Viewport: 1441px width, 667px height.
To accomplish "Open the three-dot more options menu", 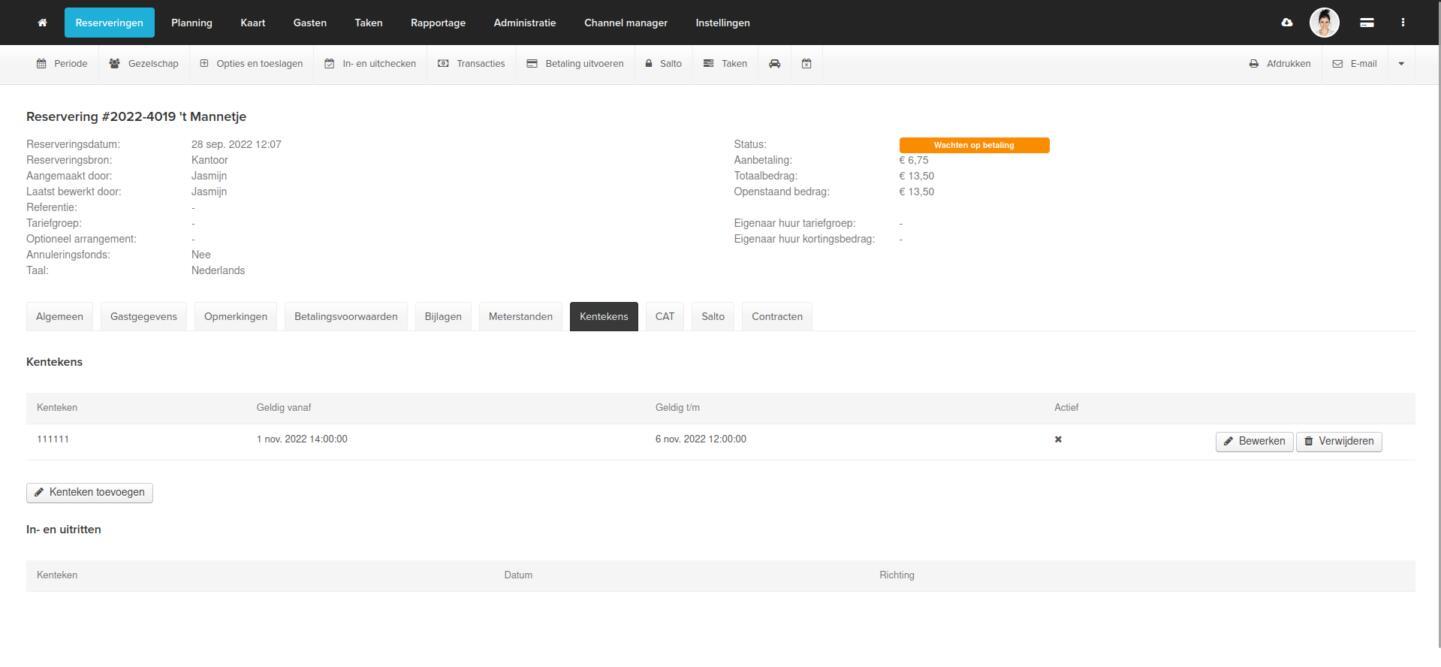I will pyautogui.click(x=1403, y=23).
